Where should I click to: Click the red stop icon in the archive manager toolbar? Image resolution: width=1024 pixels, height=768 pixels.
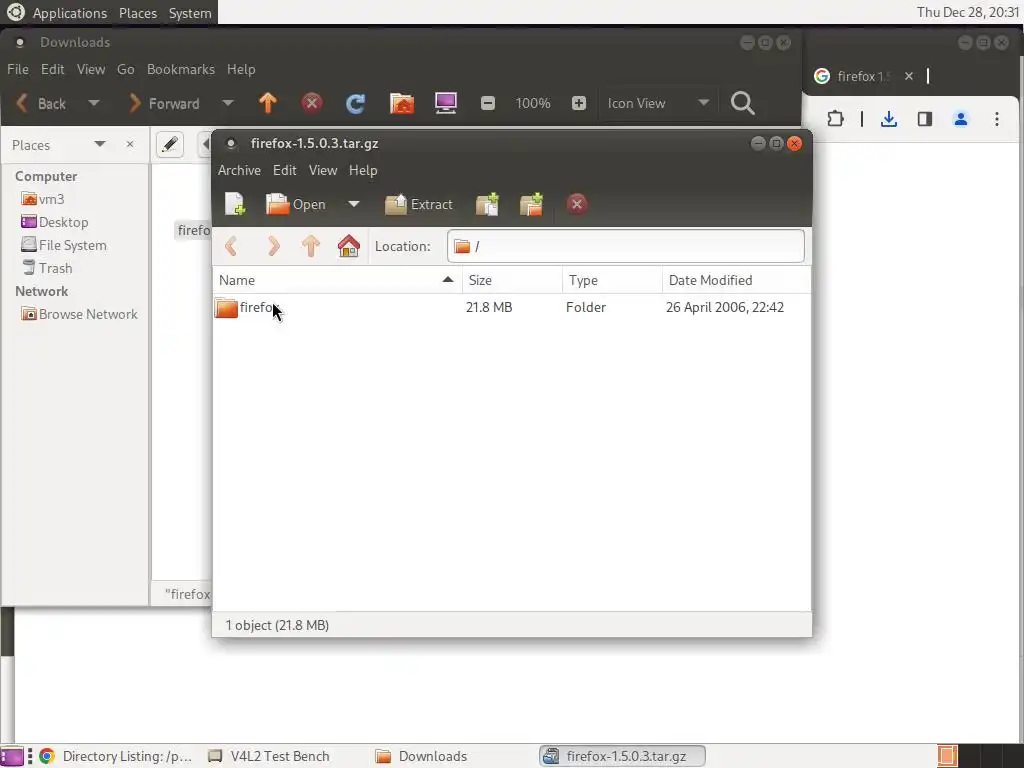click(576, 204)
